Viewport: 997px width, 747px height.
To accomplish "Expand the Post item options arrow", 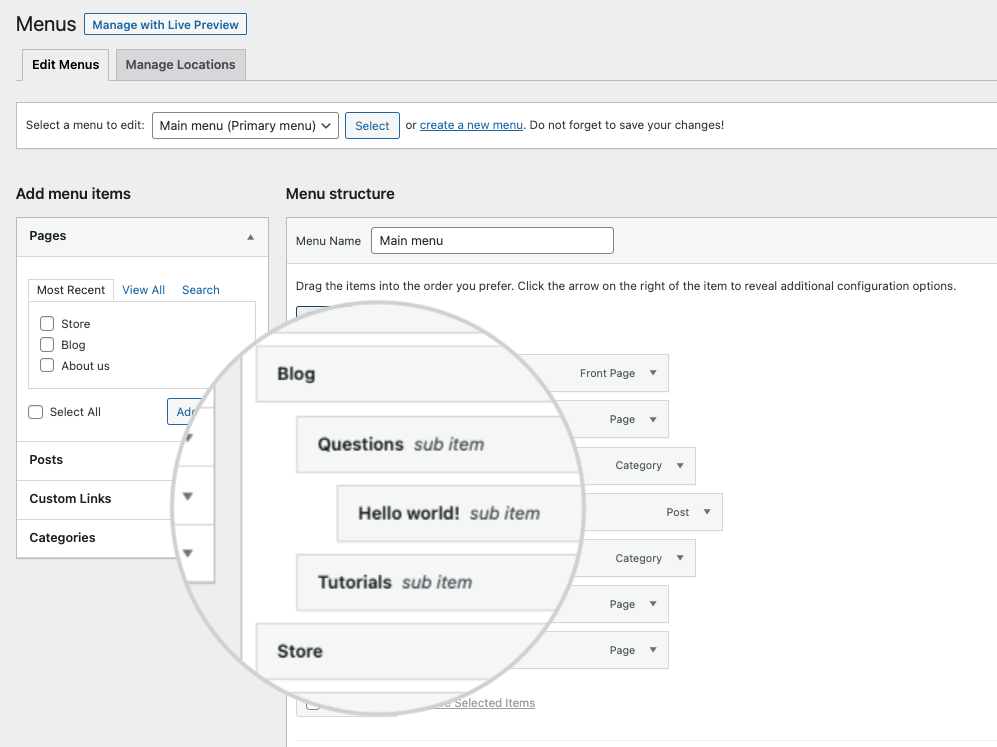I will (x=707, y=512).
